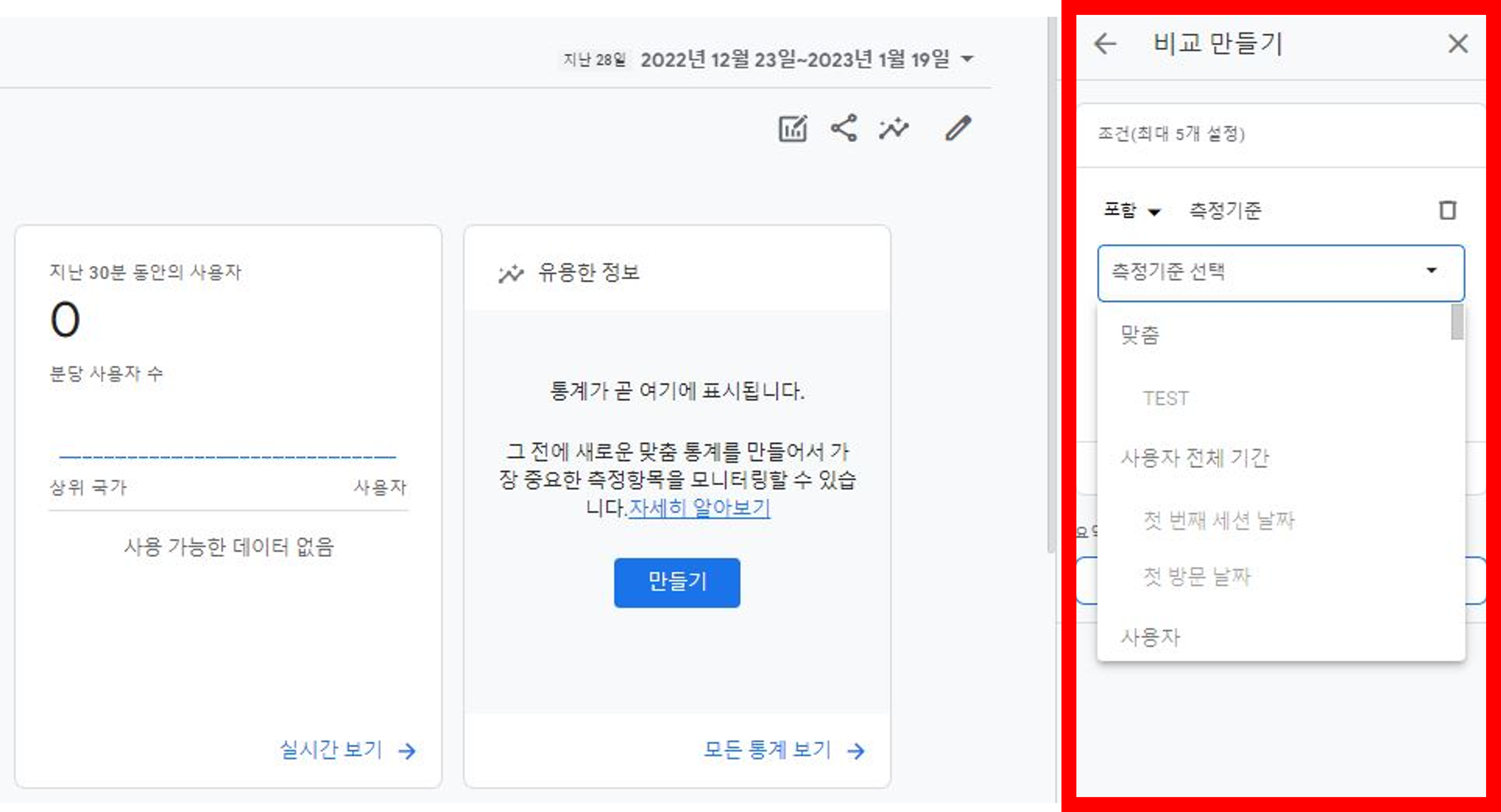The width and height of the screenshot is (1501, 812).
Task: Click 모든 통계 보기 link
Action: point(767,750)
